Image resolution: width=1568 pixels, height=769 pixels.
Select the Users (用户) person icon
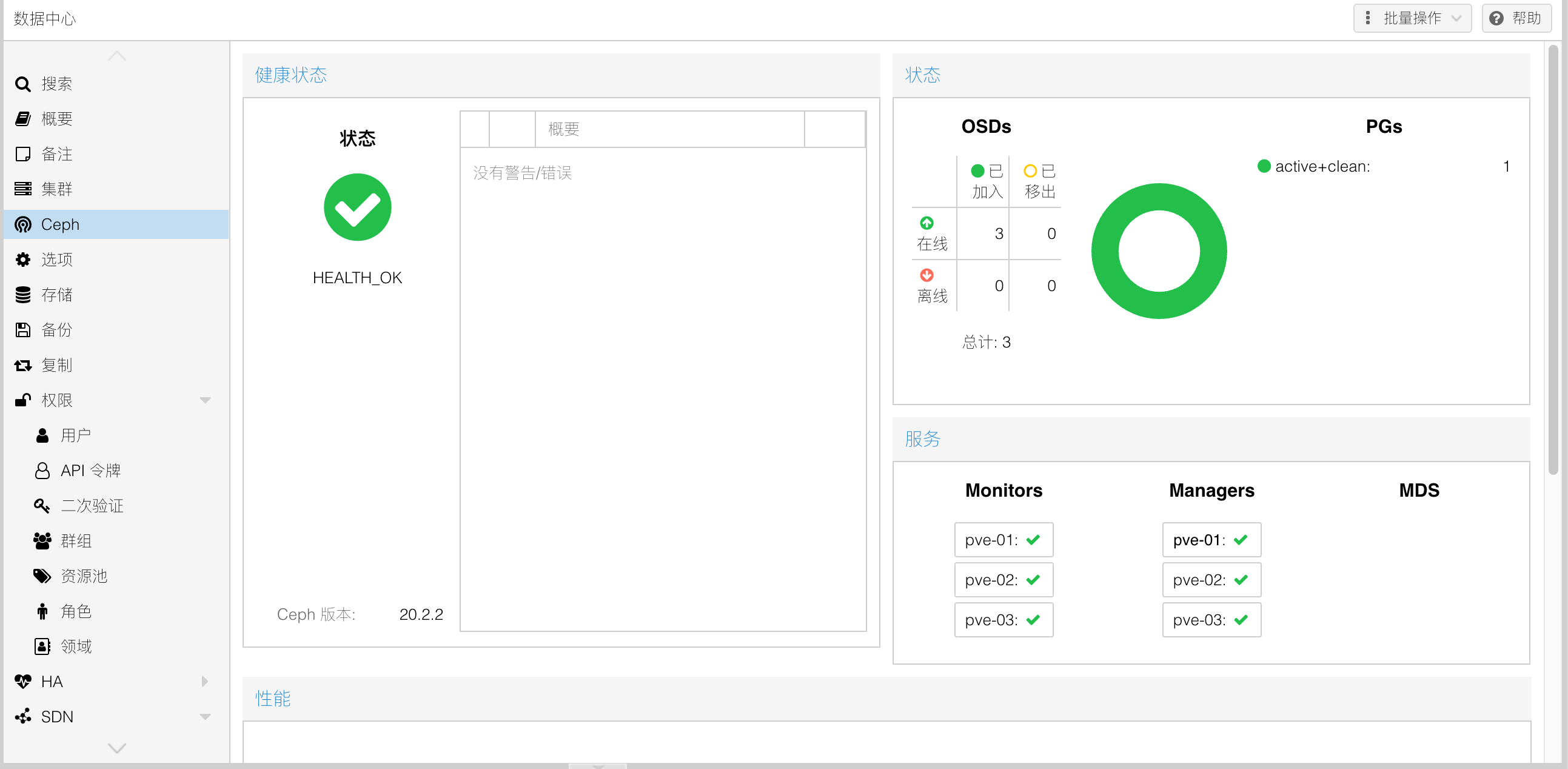click(x=42, y=435)
